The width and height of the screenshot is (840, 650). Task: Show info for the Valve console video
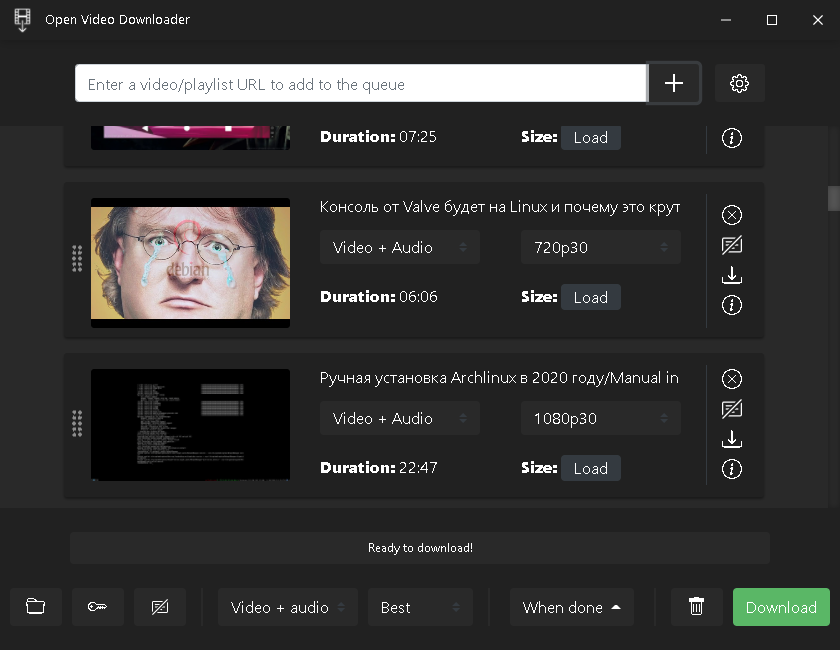pyautogui.click(x=732, y=305)
